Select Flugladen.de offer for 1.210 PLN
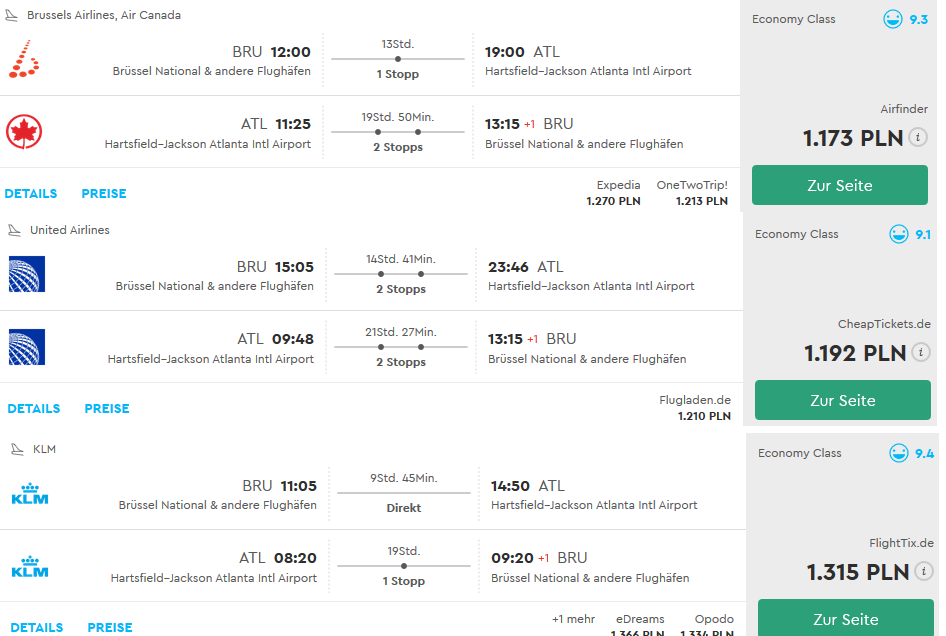The height and width of the screenshot is (636, 946). tap(695, 408)
